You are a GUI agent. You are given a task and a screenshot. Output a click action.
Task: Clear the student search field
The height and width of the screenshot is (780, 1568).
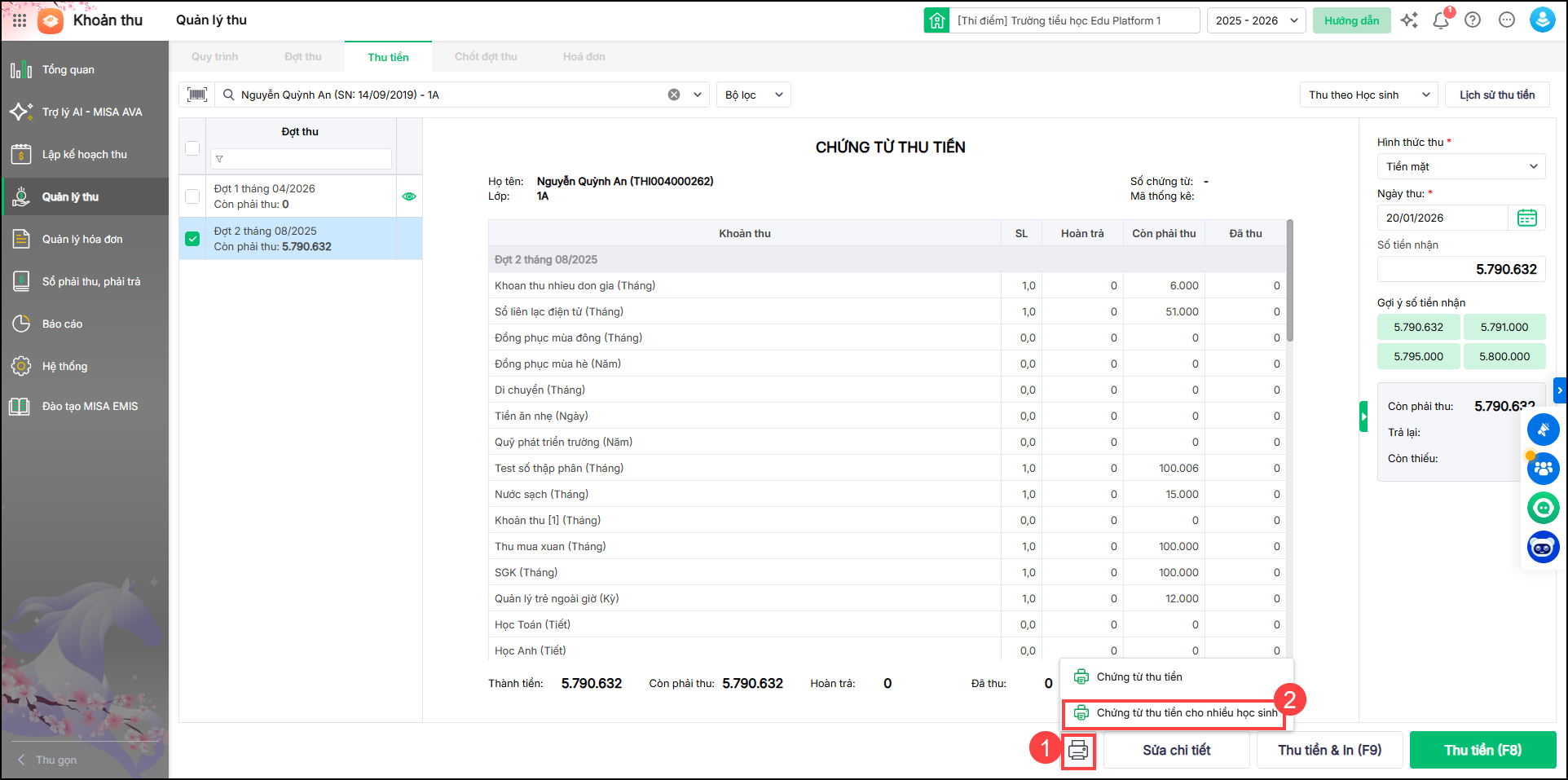(x=674, y=95)
